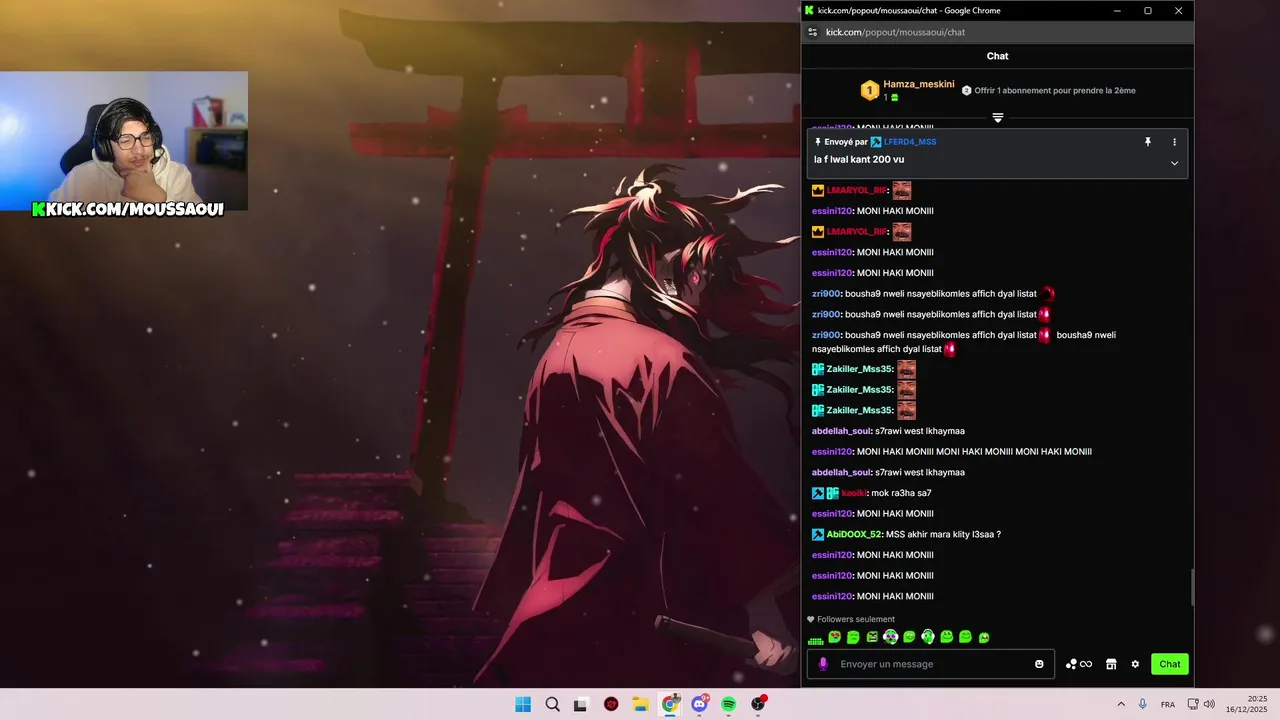The height and width of the screenshot is (720, 1280).
Task: Open File Explorer from taskbar
Action: pyautogui.click(x=640, y=704)
